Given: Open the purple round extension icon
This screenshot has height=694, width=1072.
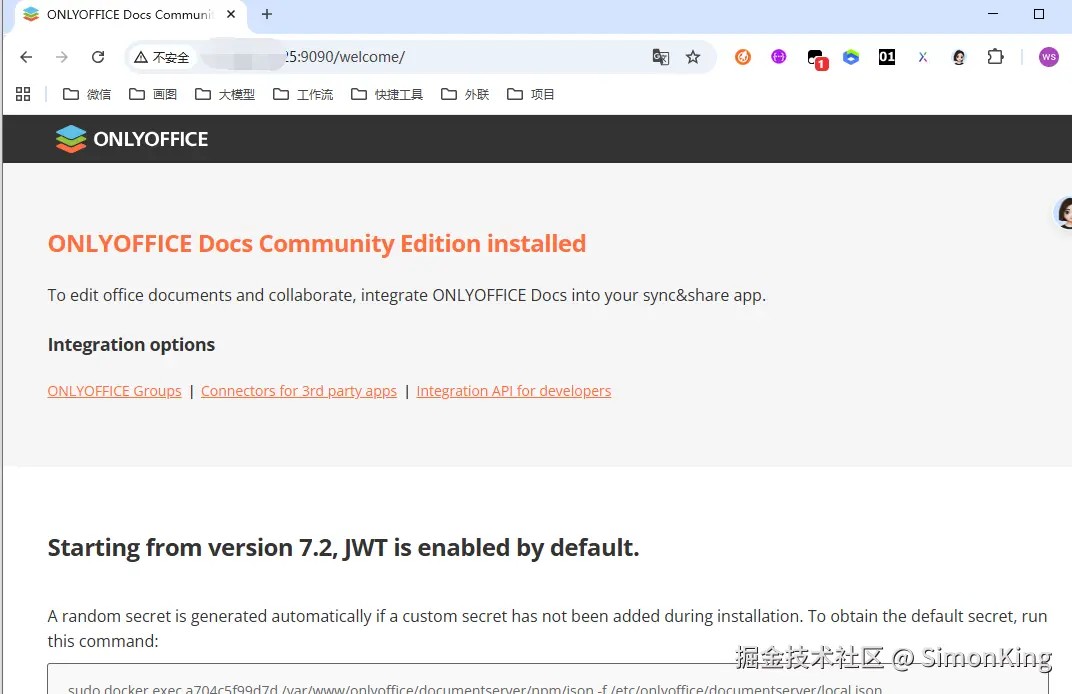Looking at the screenshot, I should [x=779, y=57].
